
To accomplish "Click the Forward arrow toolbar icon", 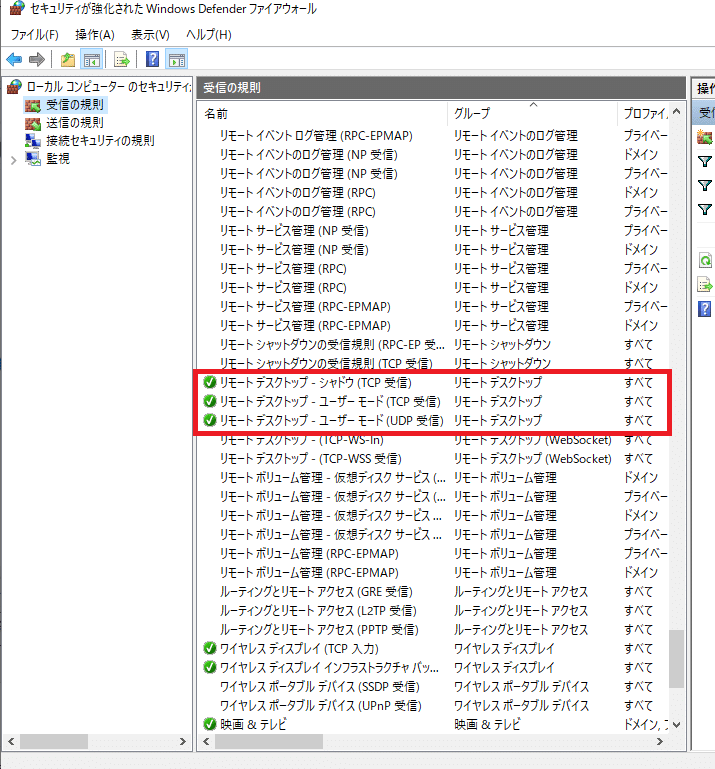I will 37,60.
